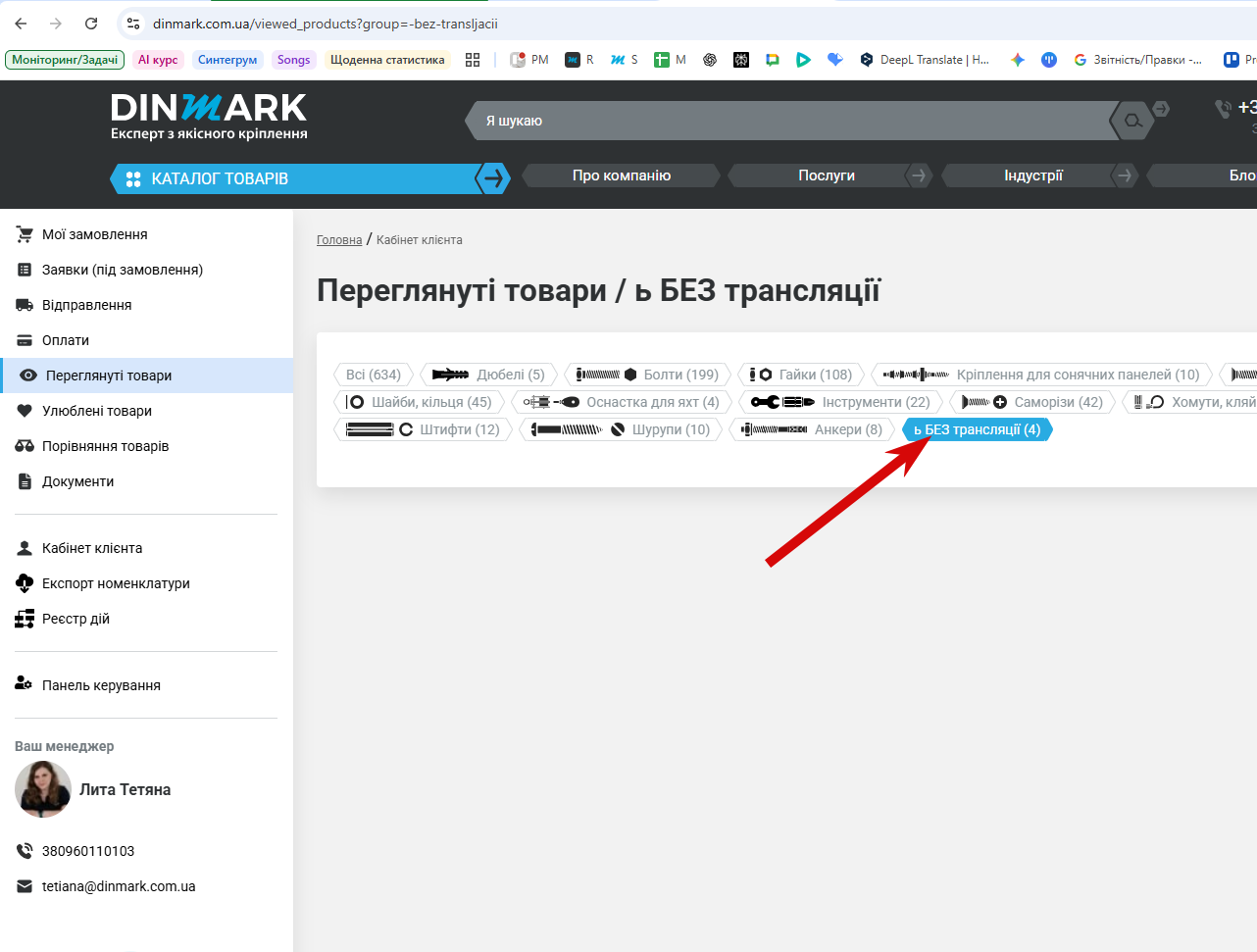This screenshot has width=1257, height=952.
Task: Filter by Шайби, кільця (45)
Action: (420, 402)
